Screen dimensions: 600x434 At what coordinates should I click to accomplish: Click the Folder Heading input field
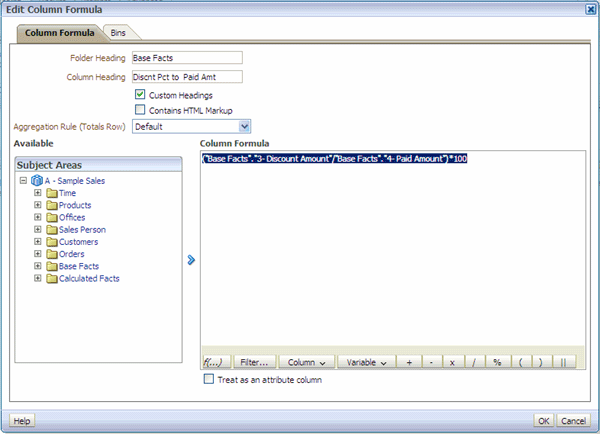(187, 58)
